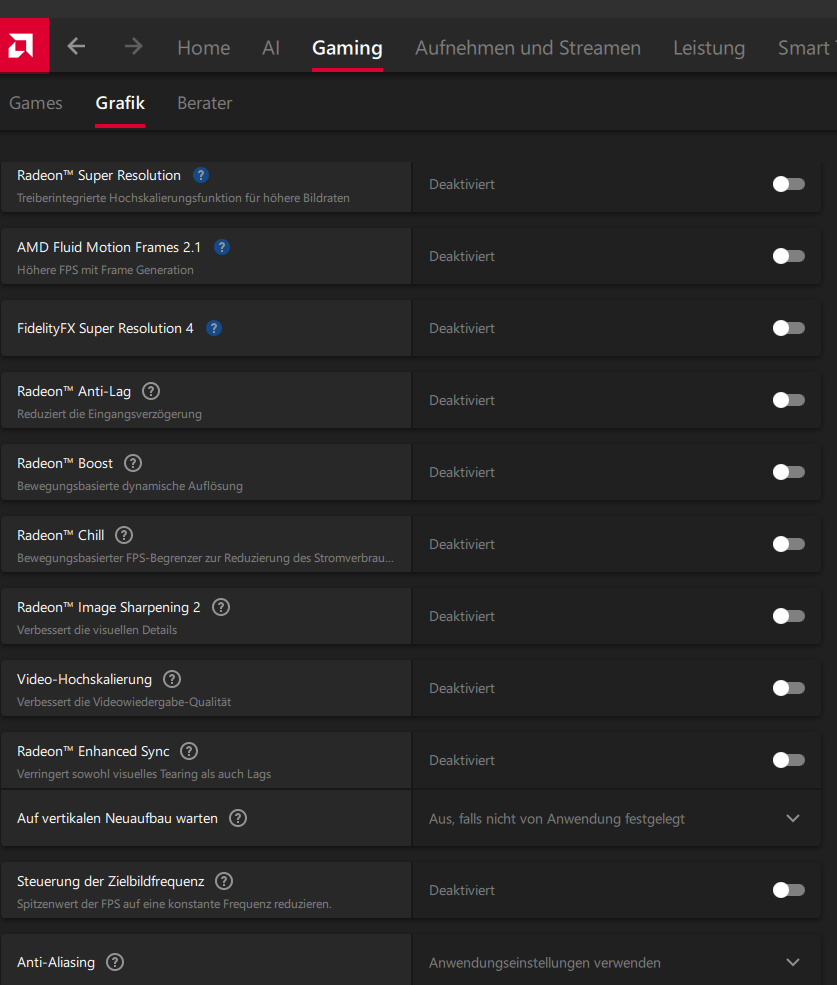Open the Games sub-tab
837x985 pixels.
[x=36, y=103]
